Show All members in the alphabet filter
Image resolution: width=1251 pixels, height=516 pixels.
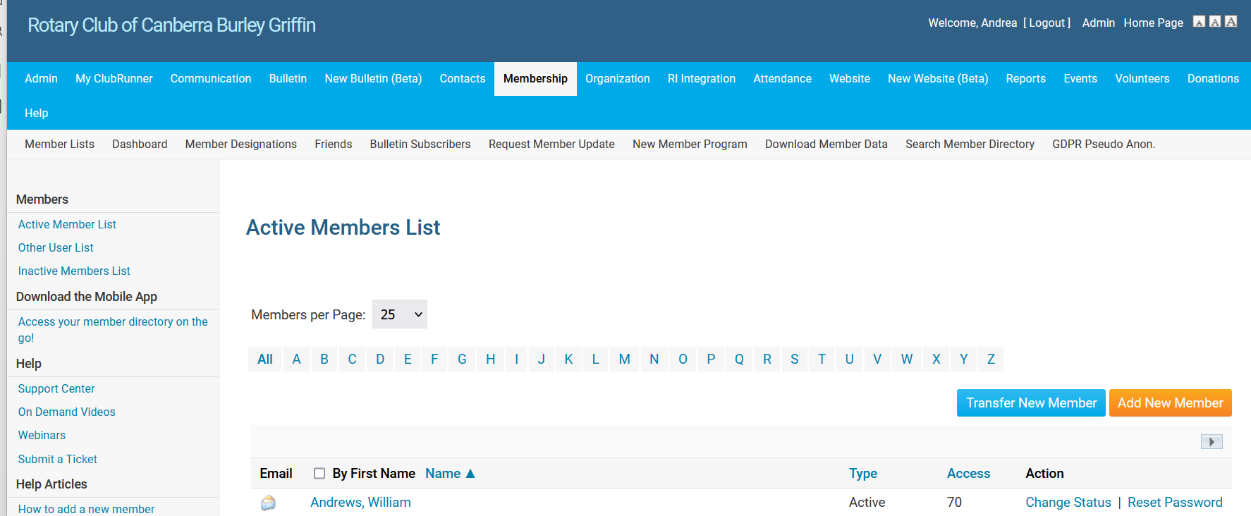tap(265, 360)
